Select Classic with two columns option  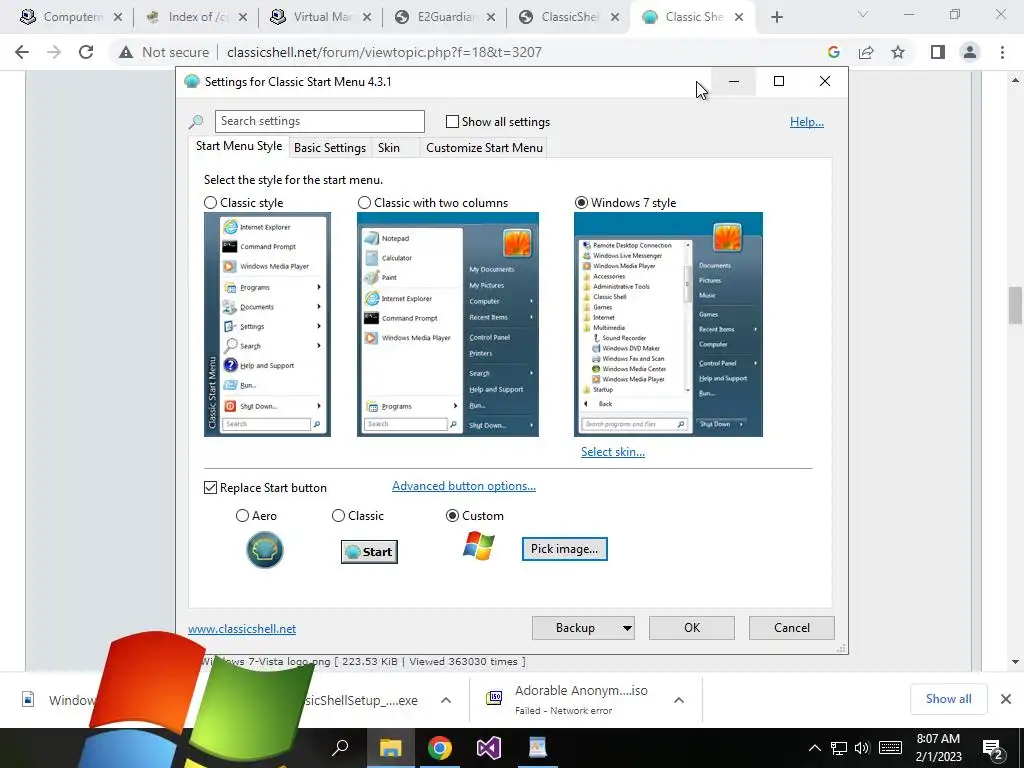coord(364,203)
